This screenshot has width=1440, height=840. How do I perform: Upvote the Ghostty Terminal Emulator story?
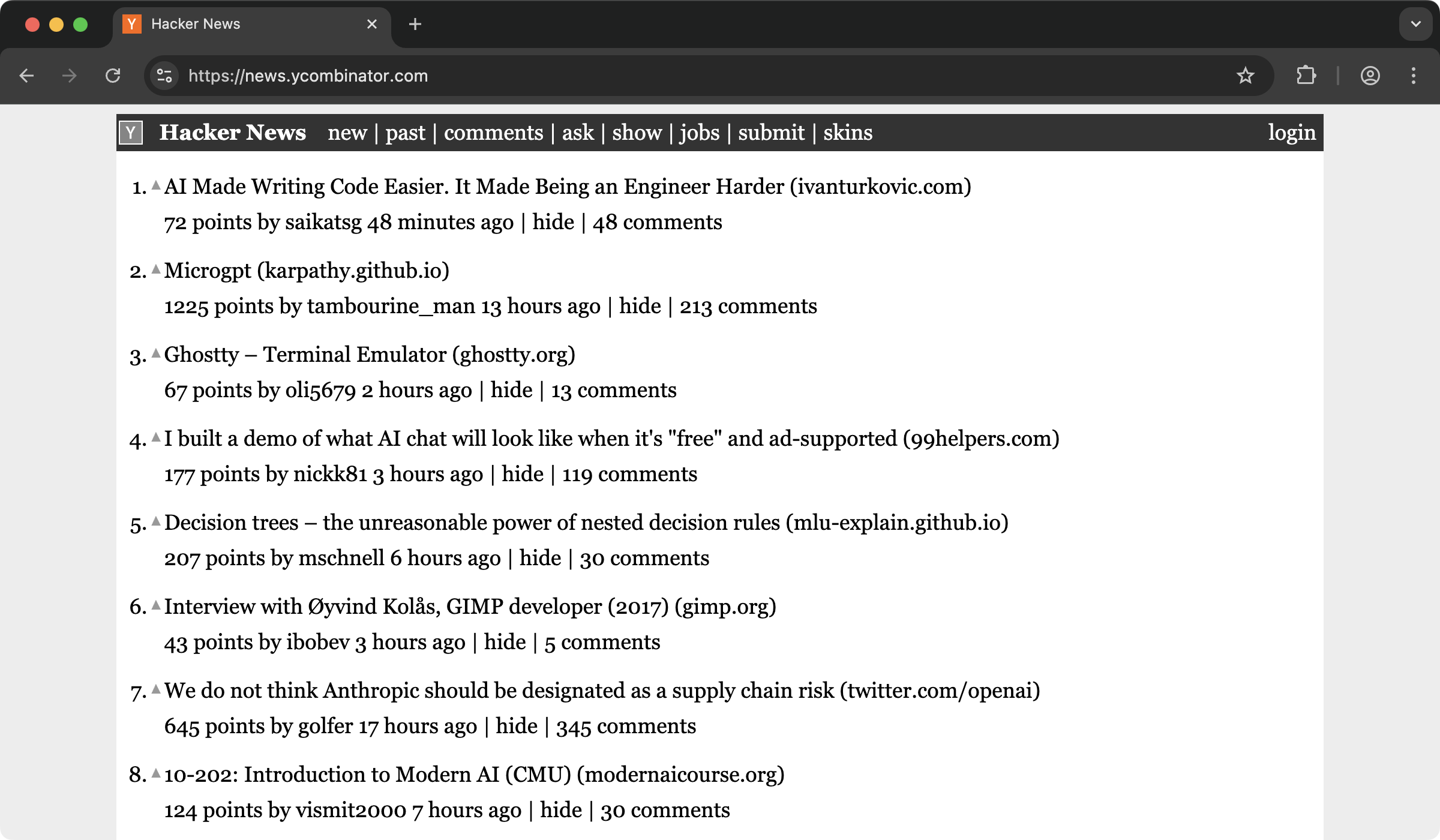point(156,353)
